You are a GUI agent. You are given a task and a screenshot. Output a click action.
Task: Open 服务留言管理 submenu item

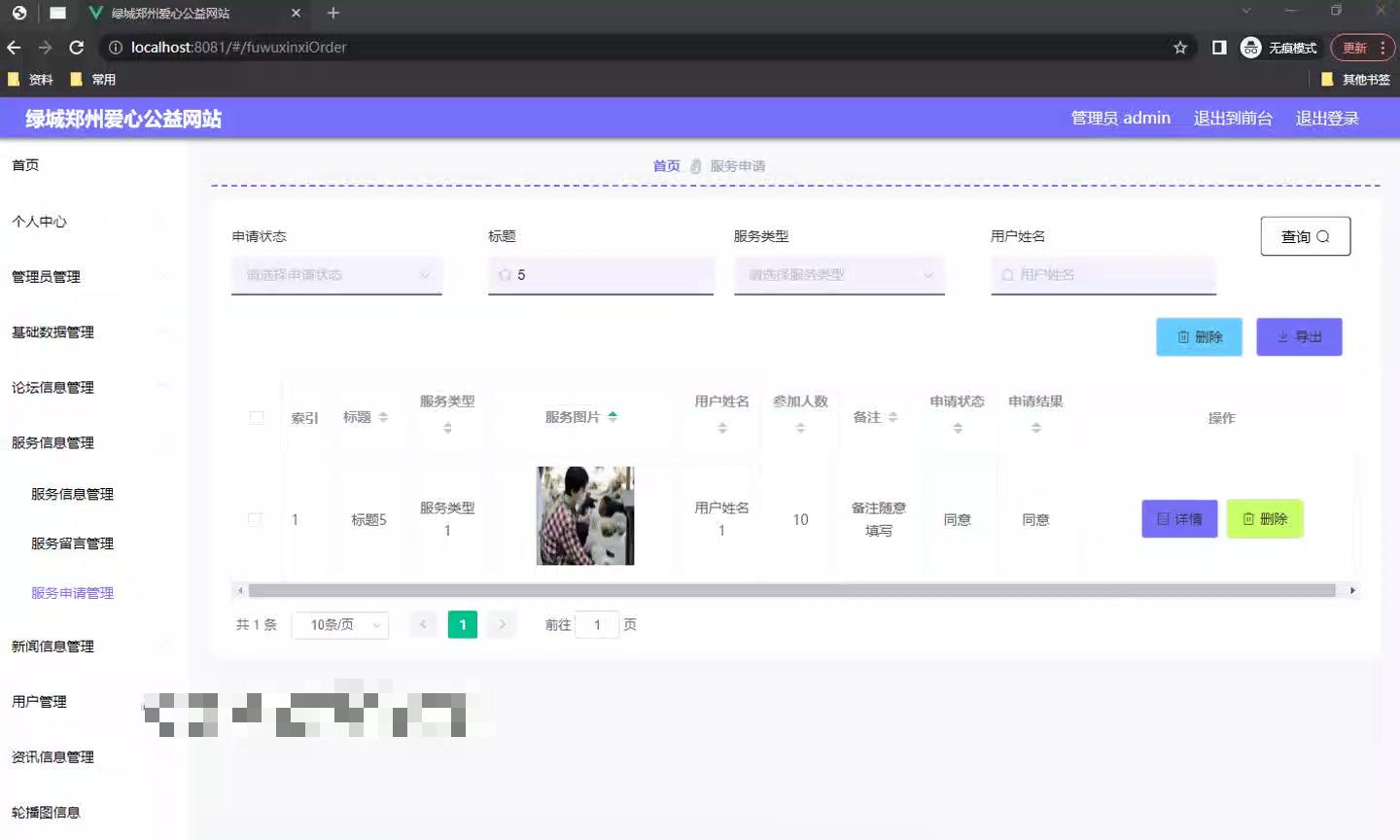click(x=72, y=543)
